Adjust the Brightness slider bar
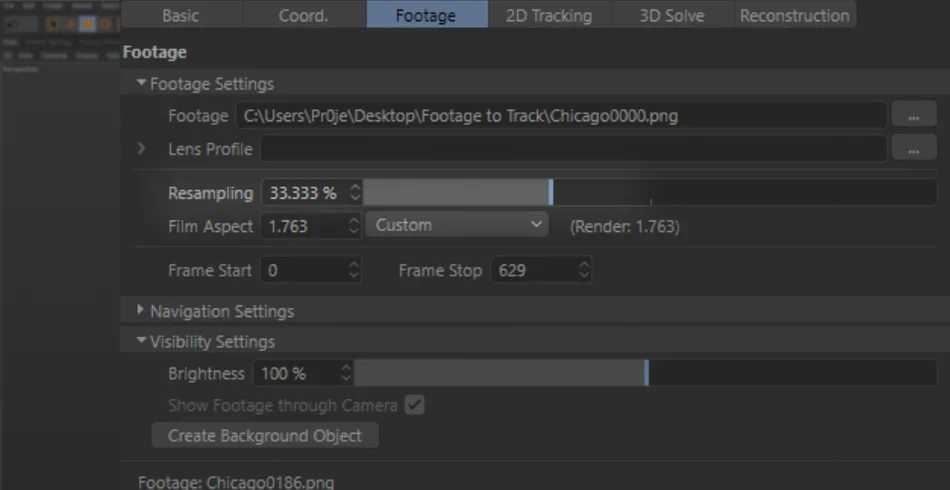Viewport: 950px width, 490px height. coord(646,372)
